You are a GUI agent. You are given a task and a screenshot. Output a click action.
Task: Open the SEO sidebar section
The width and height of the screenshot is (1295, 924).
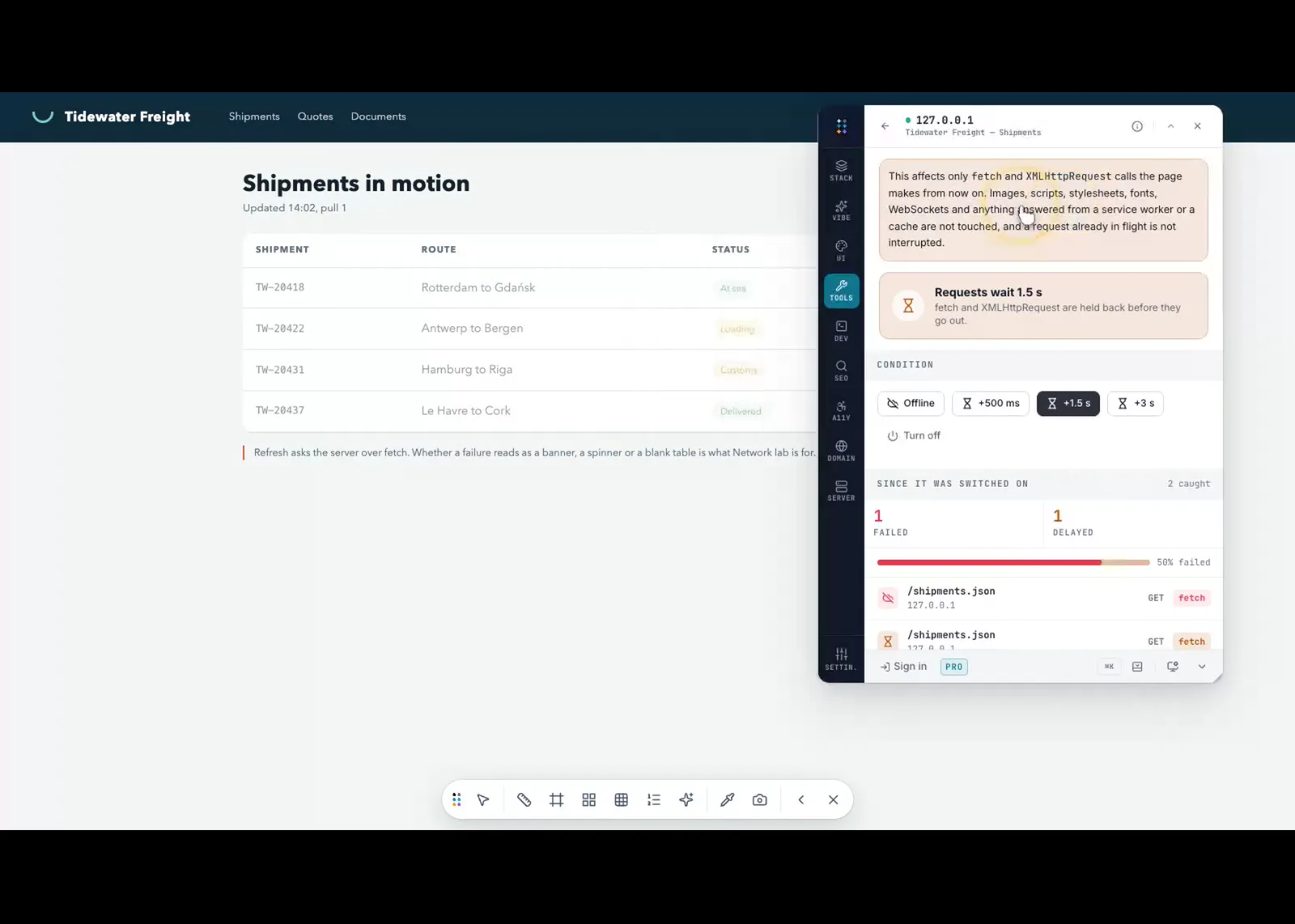(x=841, y=371)
